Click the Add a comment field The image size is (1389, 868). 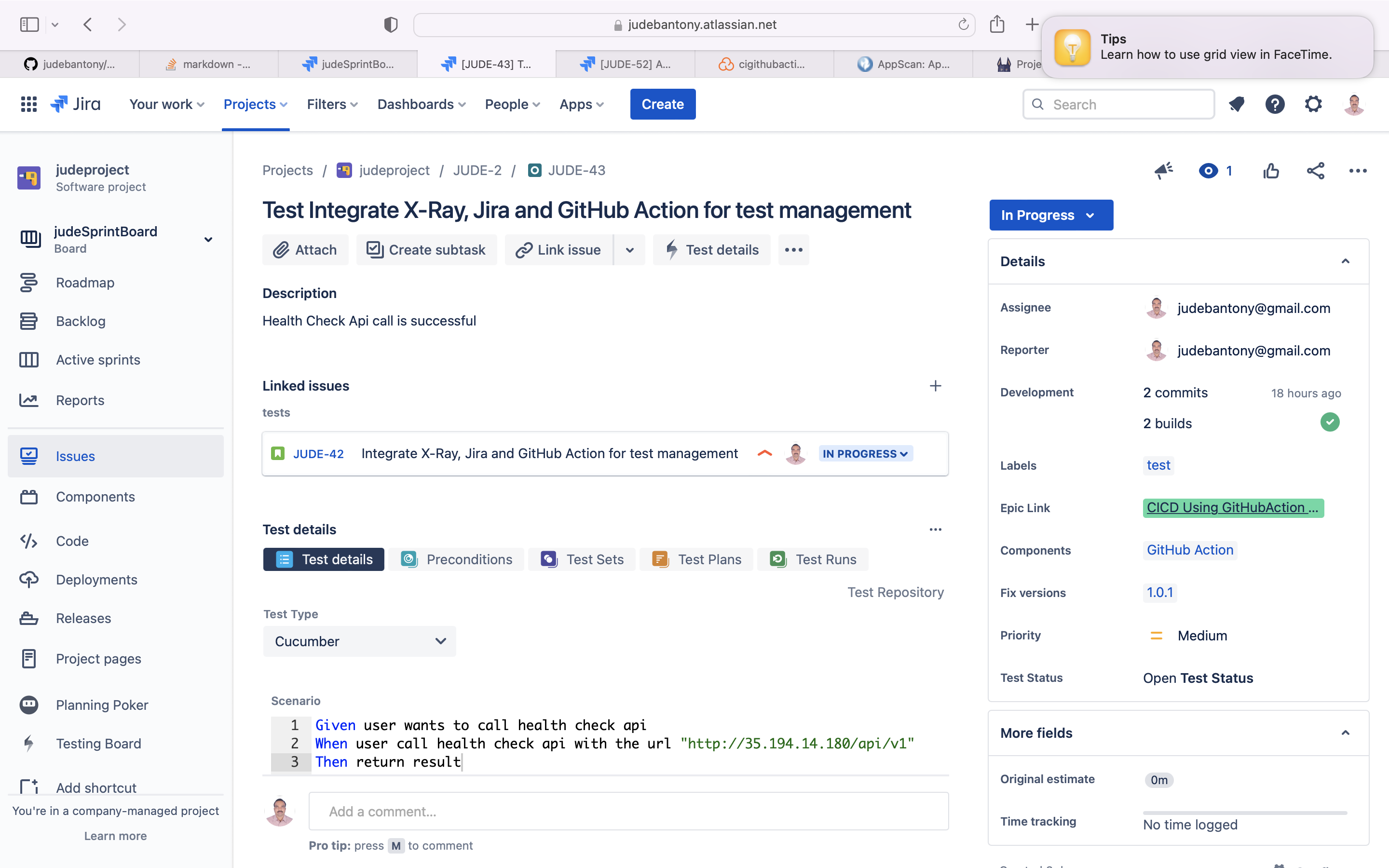click(x=628, y=811)
